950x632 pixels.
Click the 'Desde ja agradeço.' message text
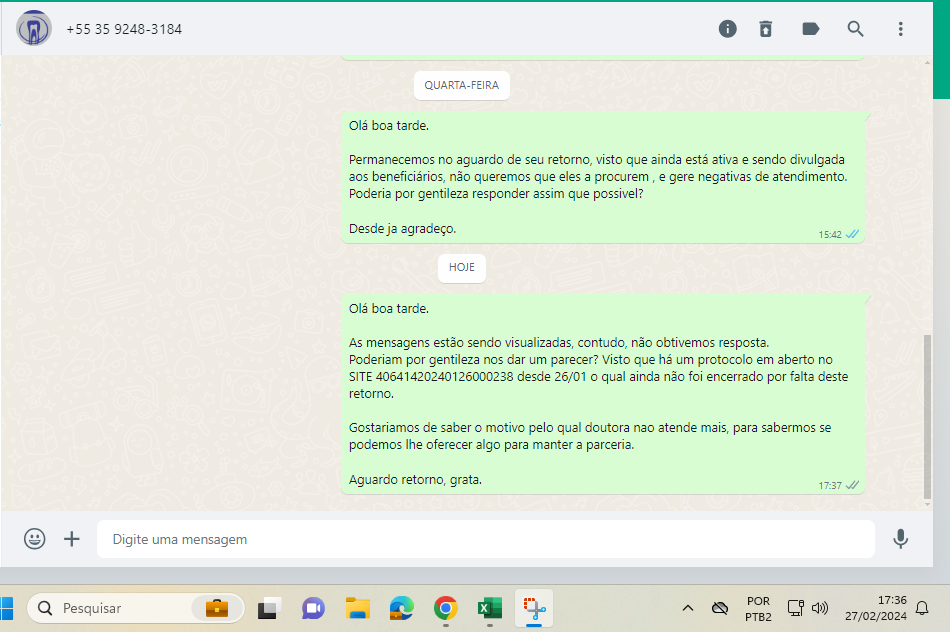click(402, 228)
